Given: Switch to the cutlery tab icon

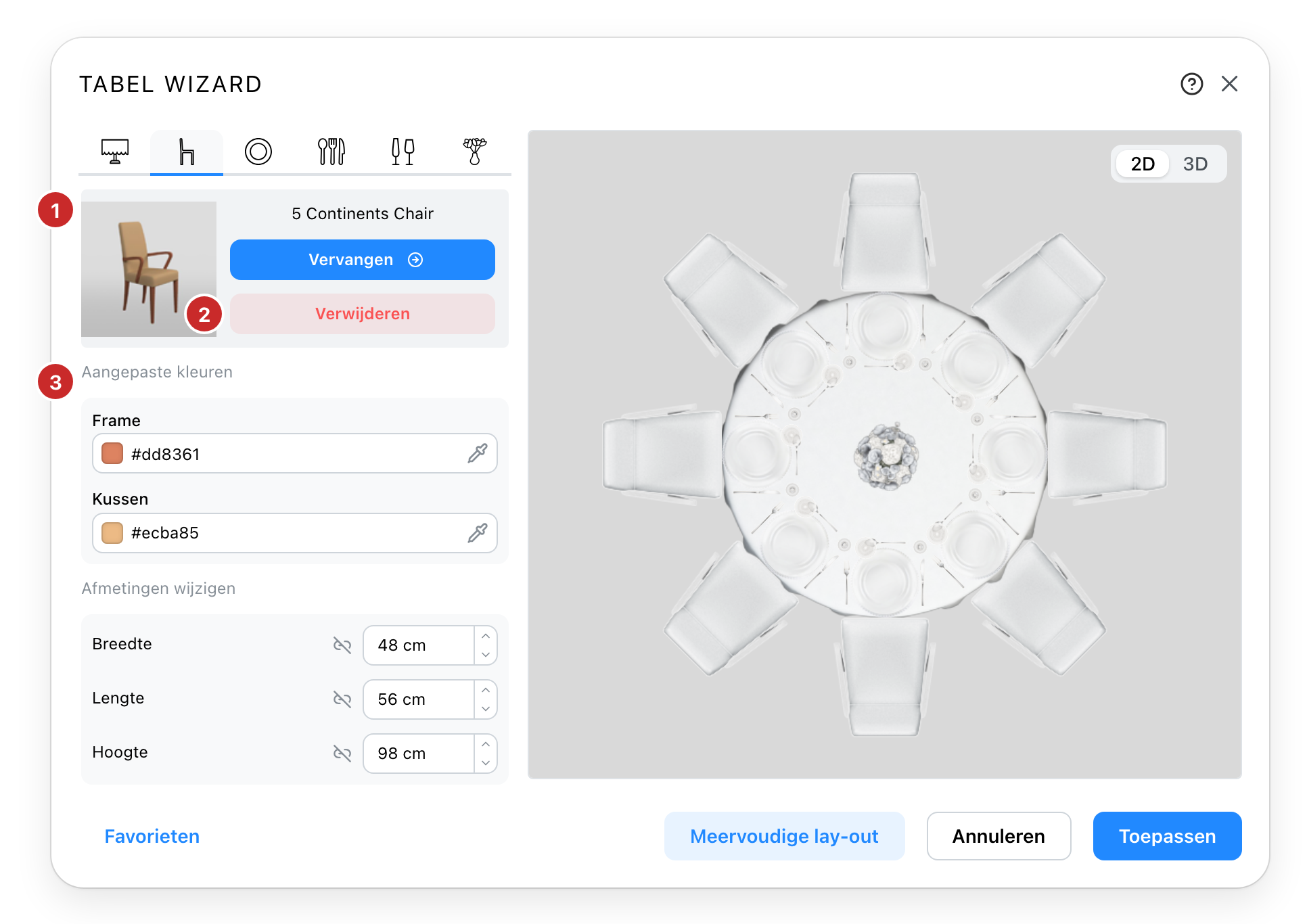Looking at the screenshot, I should [x=331, y=152].
